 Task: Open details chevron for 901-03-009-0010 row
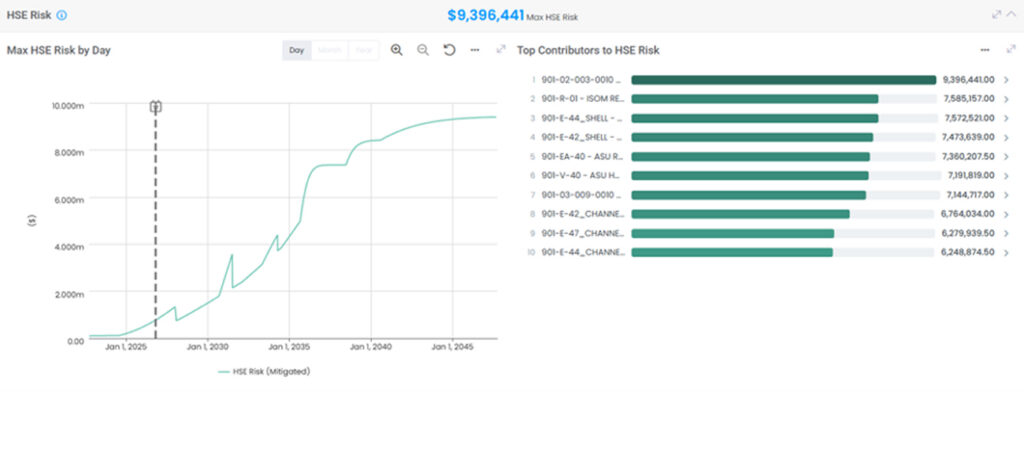[1006, 195]
